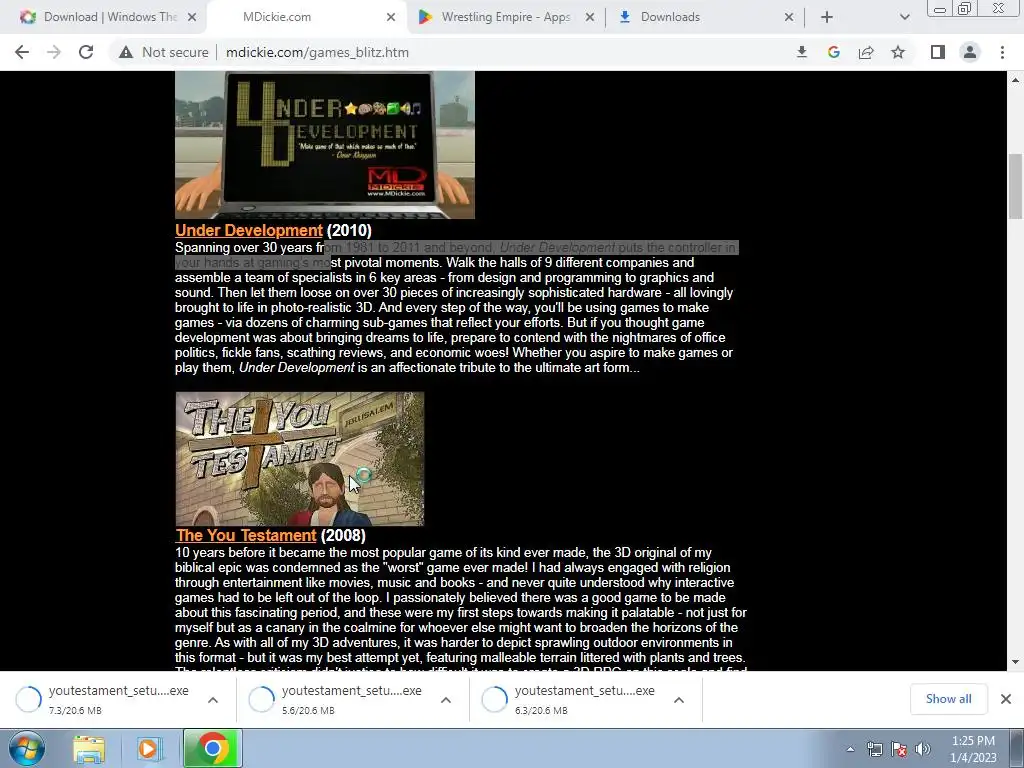Expand options for the 5.6 MB download
1024x768 pixels.
click(x=446, y=700)
